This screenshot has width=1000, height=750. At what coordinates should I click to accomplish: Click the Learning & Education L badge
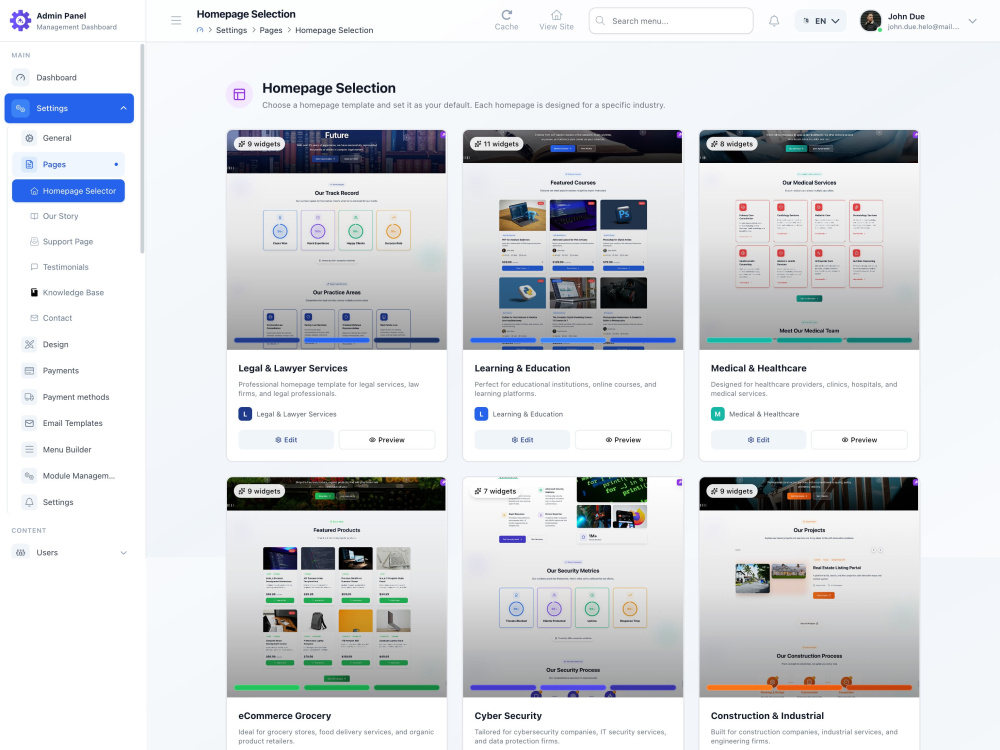coord(482,414)
